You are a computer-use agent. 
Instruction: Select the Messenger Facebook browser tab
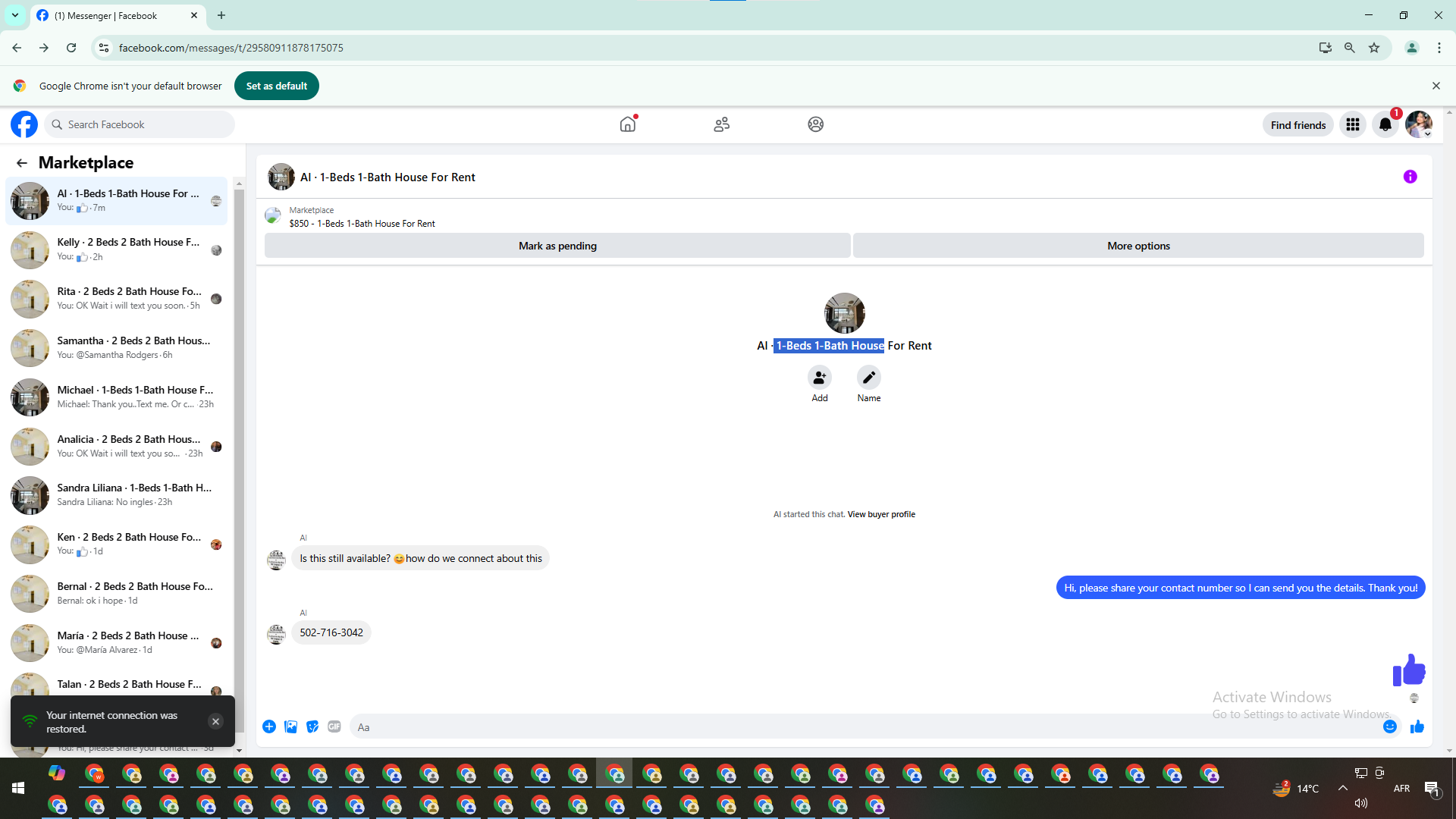[x=118, y=15]
